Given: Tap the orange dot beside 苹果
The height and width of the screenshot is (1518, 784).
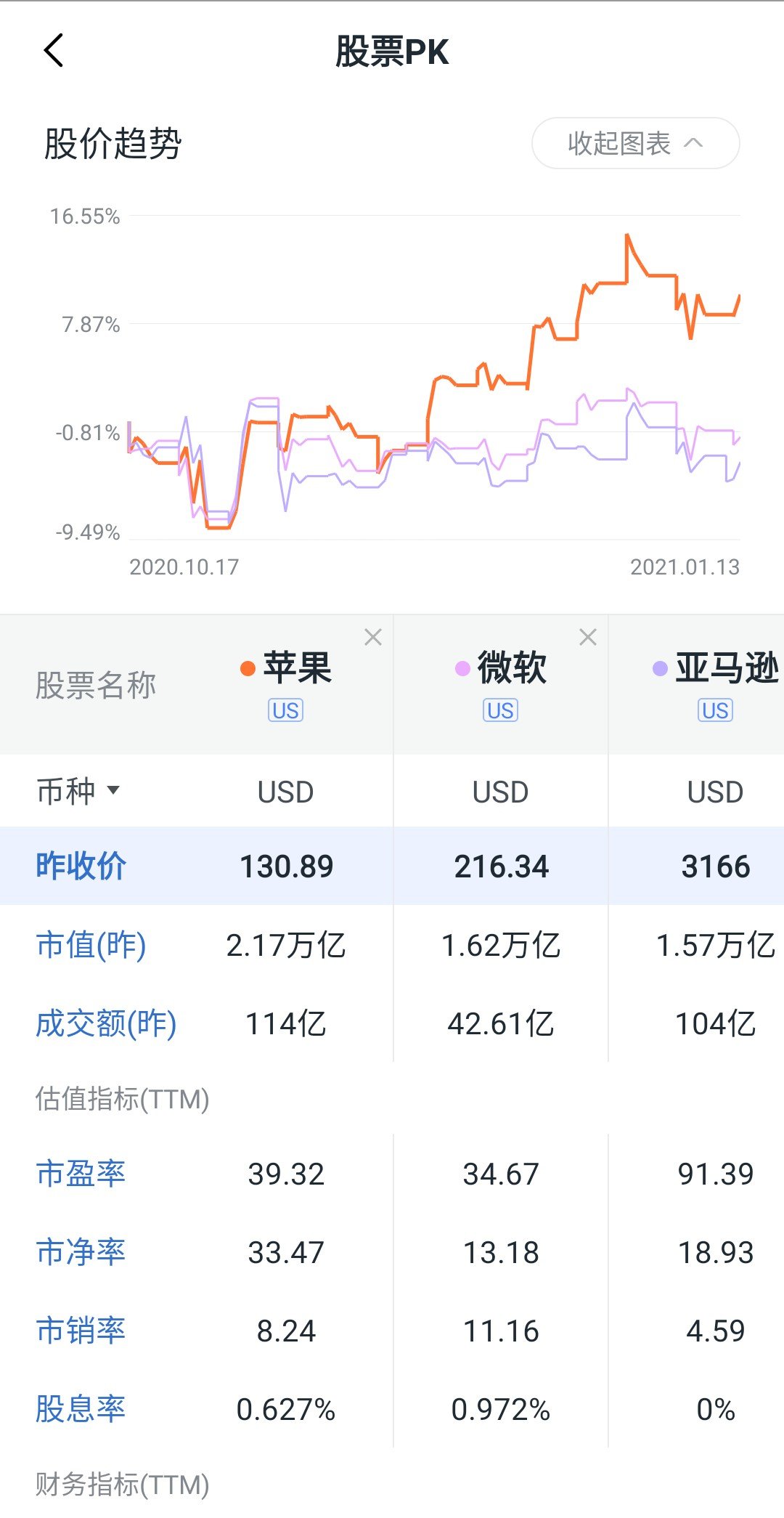Looking at the screenshot, I should 248,668.
